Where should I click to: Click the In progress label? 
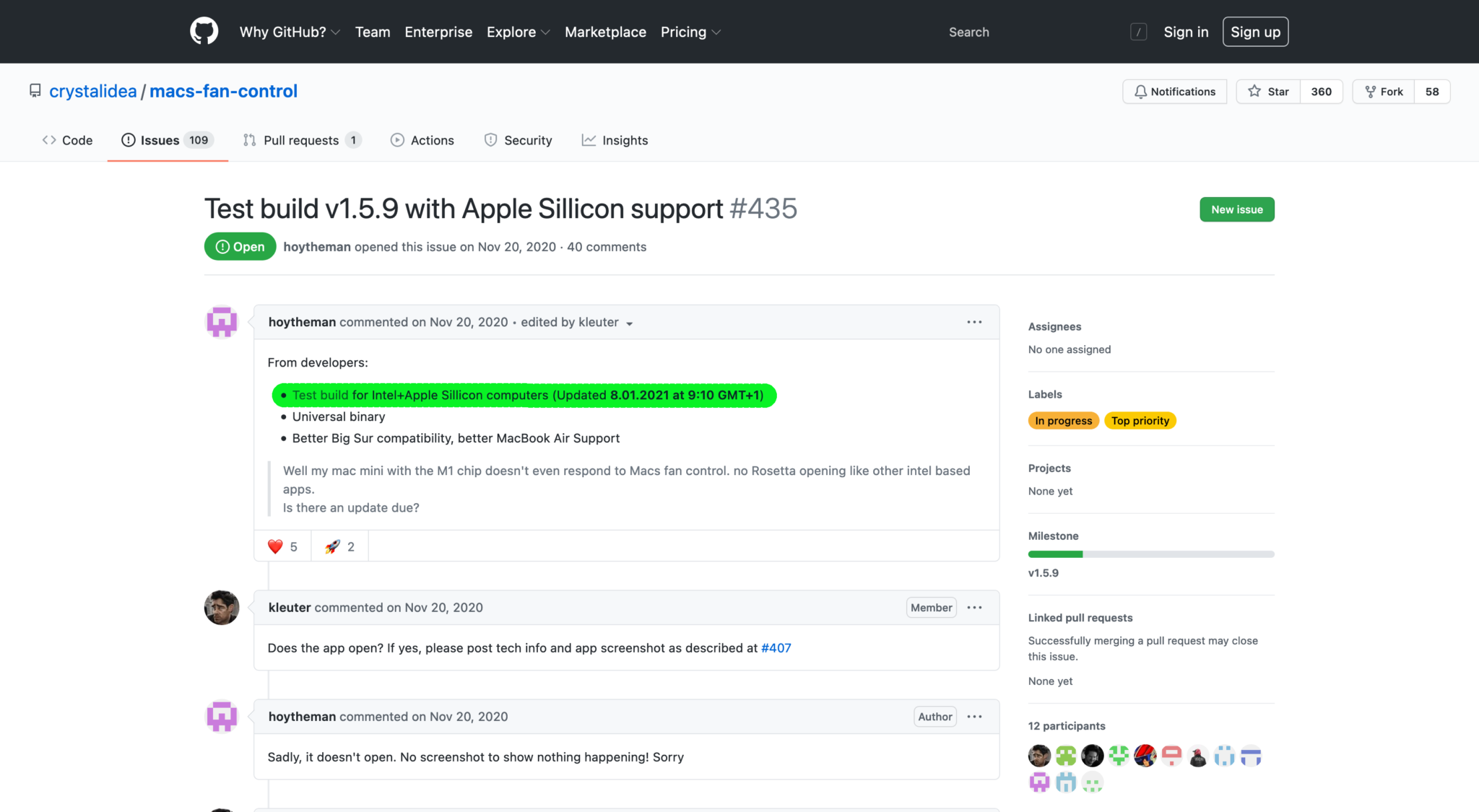(1063, 421)
